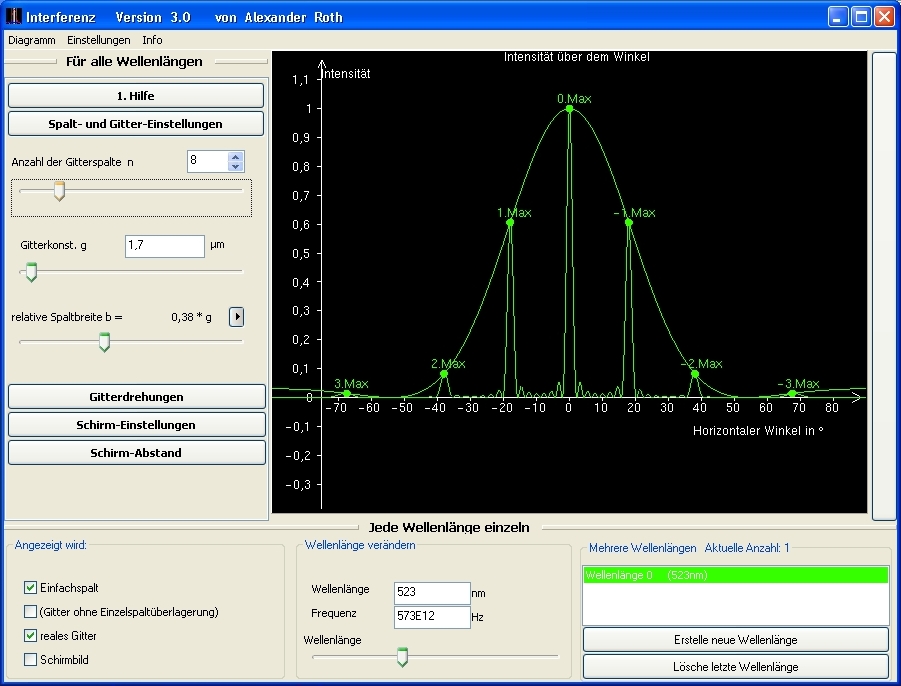The width and height of the screenshot is (901, 686).
Task: Open the Diagramm menu
Action: pyautogui.click(x=32, y=40)
